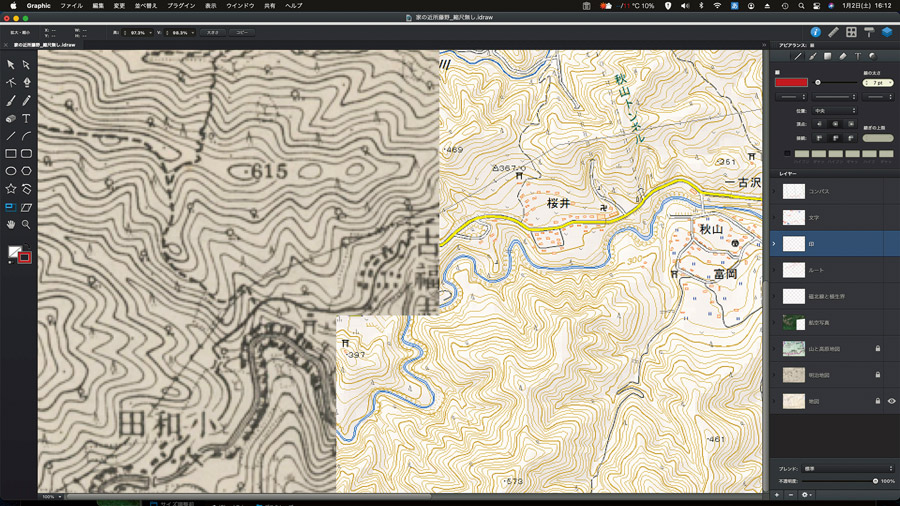The height and width of the screenshot is (506, 900).
Task: Toggle lock on the 明治地図 layer
Action: tap(878, 375)
